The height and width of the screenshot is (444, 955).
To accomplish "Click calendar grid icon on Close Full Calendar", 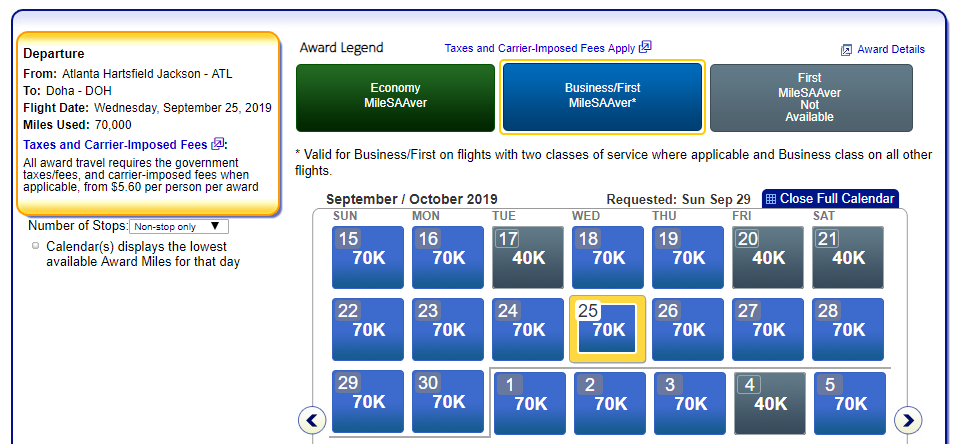I will 771,199.
